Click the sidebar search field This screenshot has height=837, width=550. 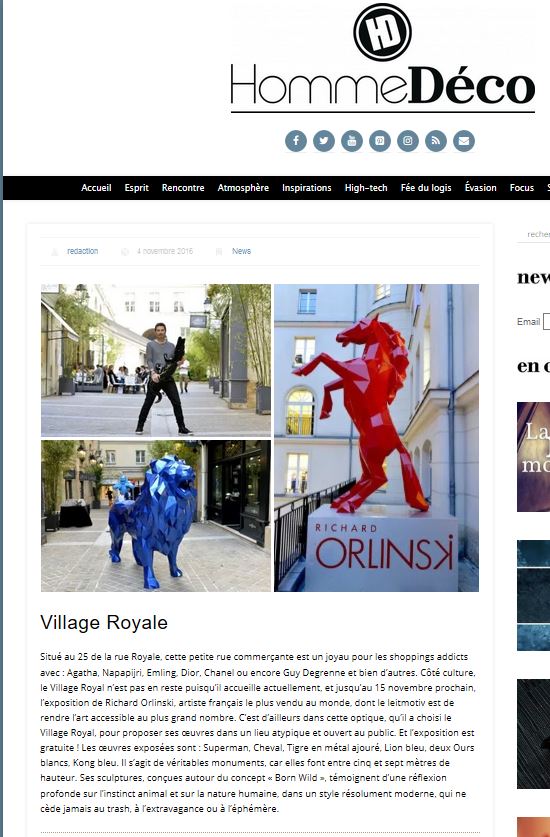point(533,234)
